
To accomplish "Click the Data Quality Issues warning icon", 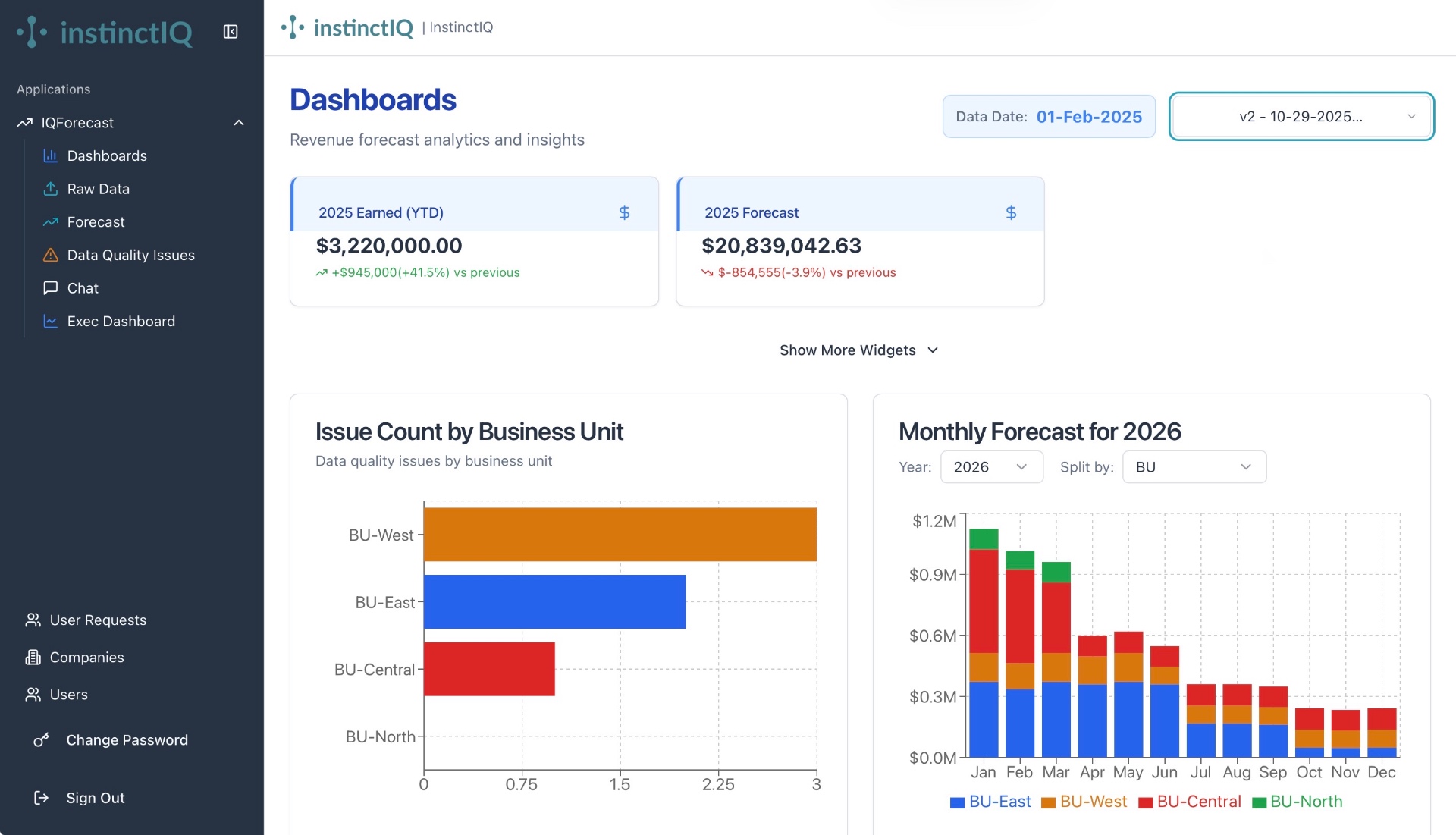I will (x=51, y=255).
